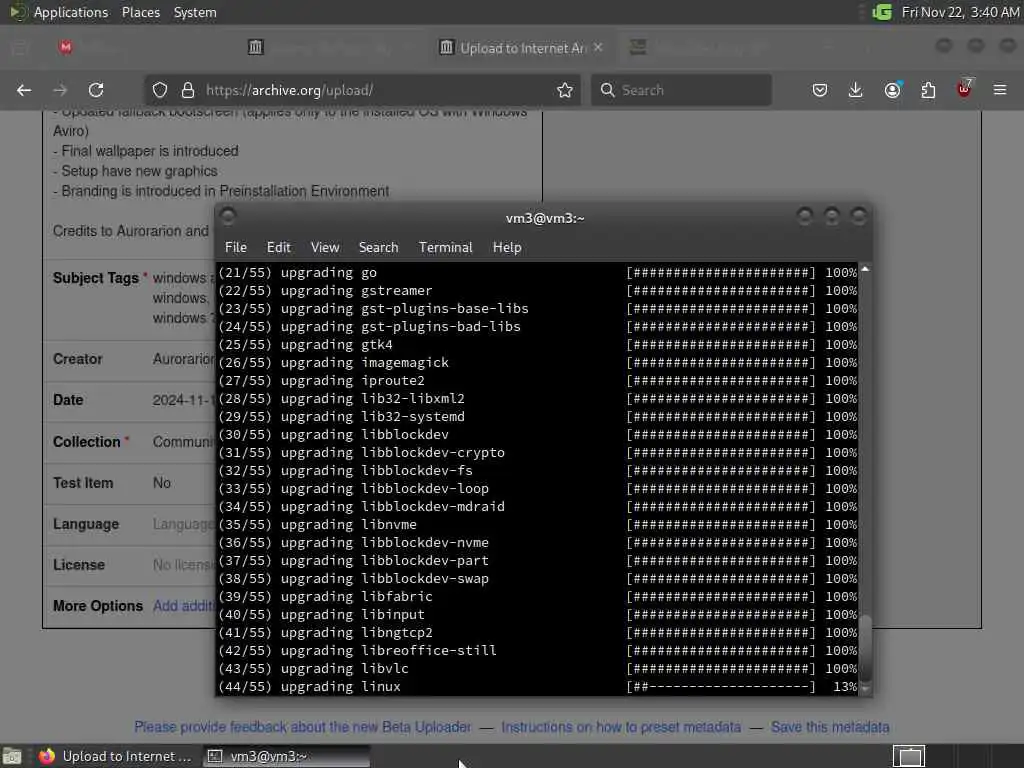Open the terminal Search menu
1024x768 pixels.
pyautogui.click(x=378, y=248)
